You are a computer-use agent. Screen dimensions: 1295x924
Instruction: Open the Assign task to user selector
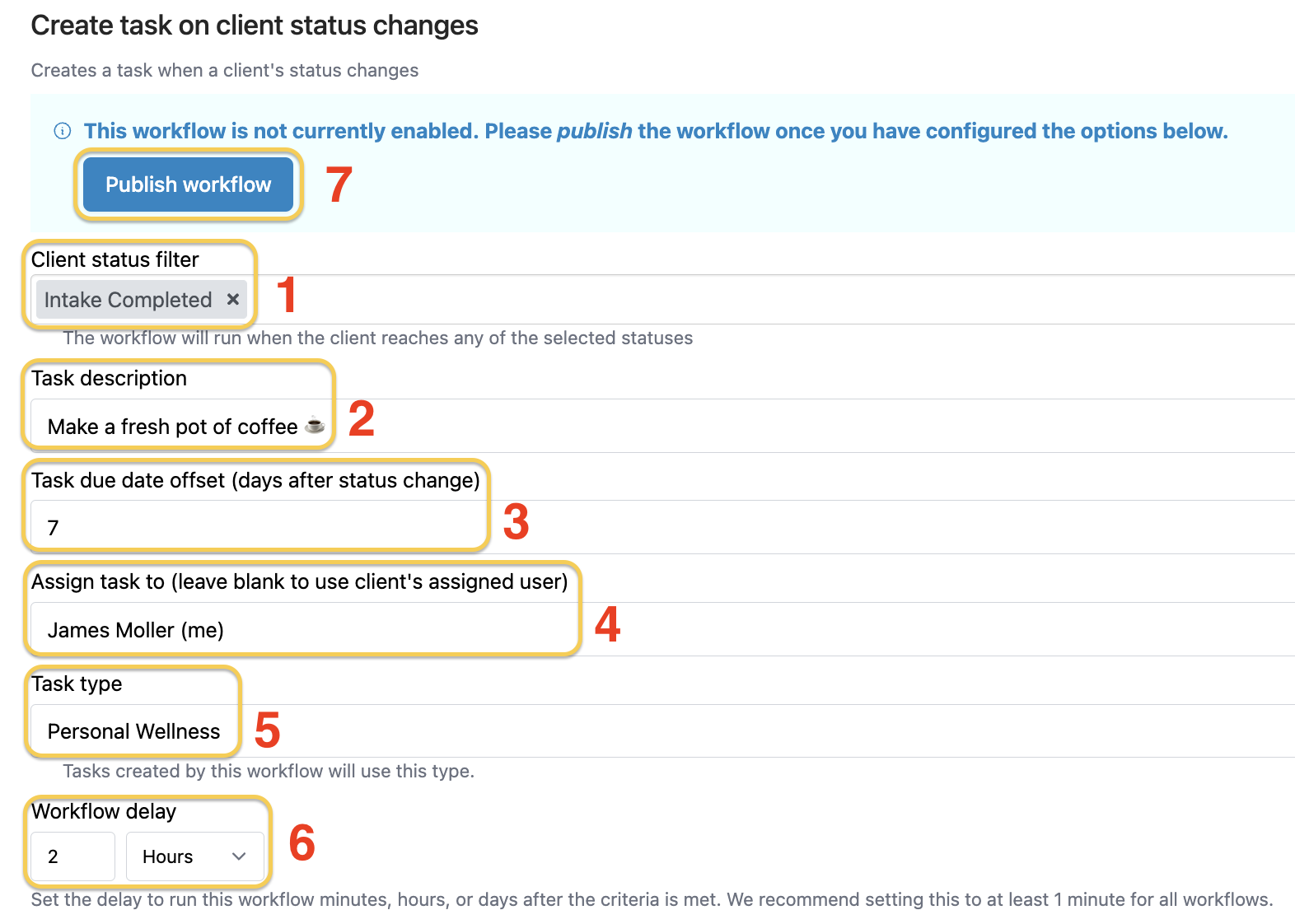coord(302,629)
